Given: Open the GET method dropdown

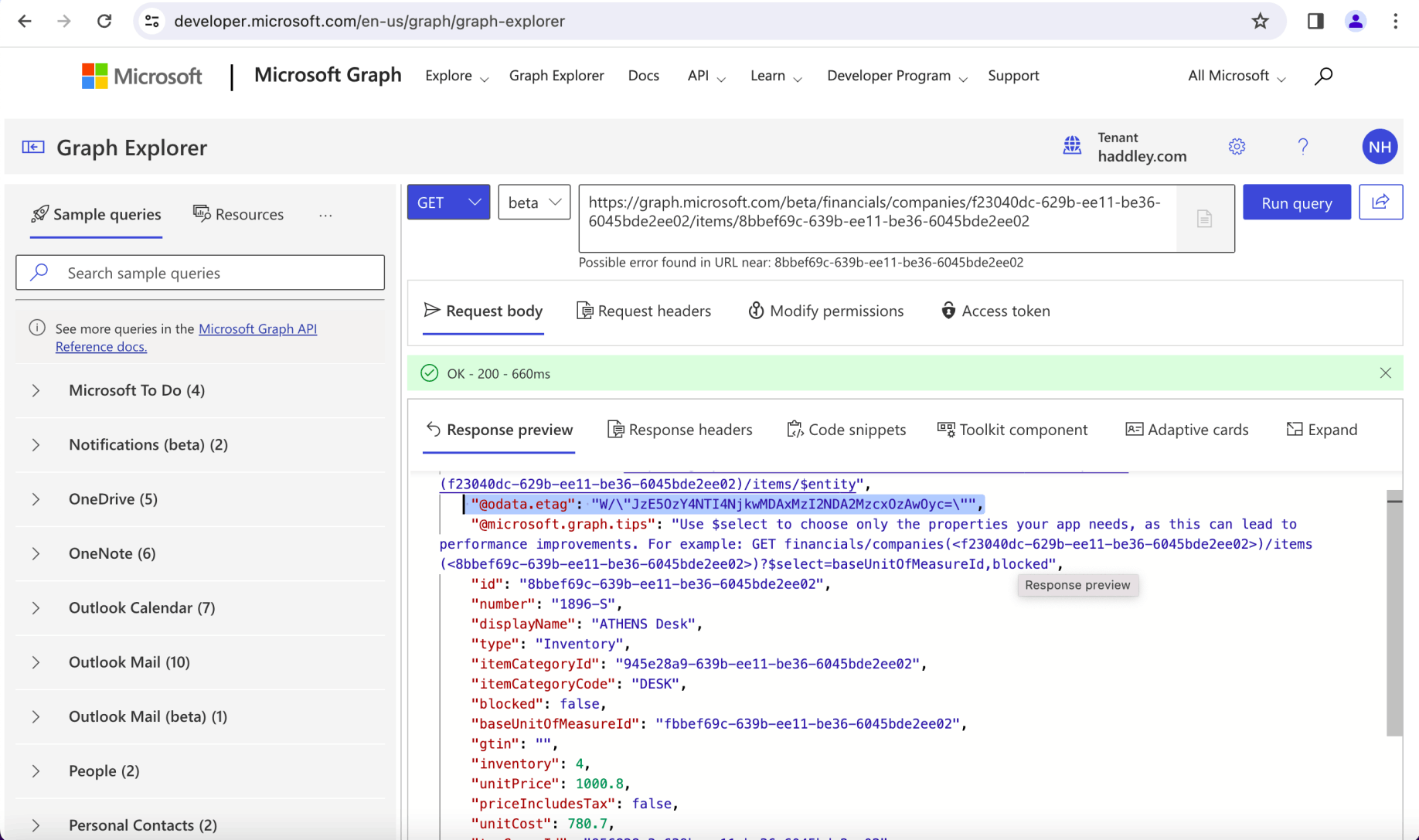Looking at the screenshot, I should [x=448, y=202].
